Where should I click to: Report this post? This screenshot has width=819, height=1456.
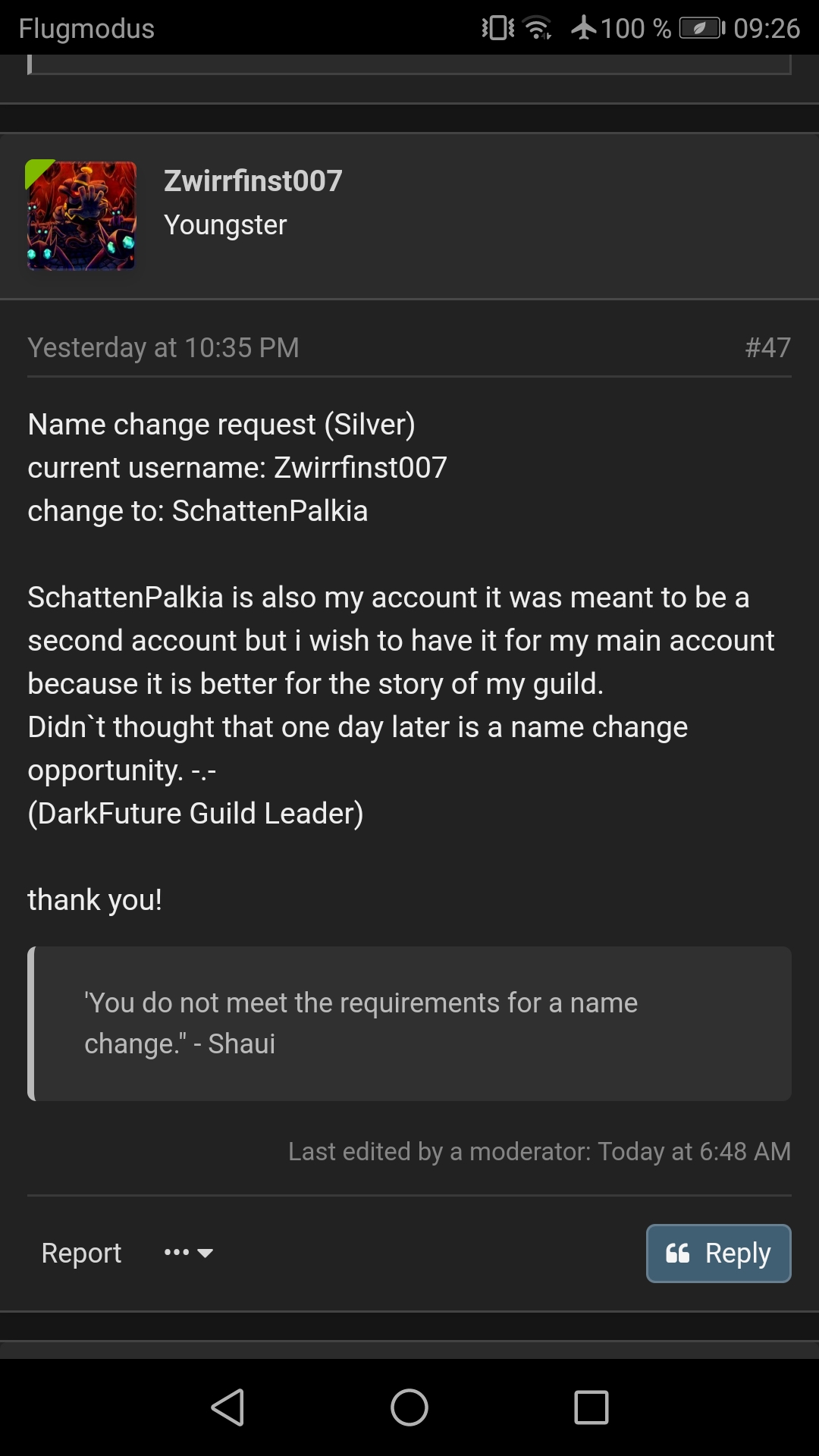click(x=81, y=1253)
